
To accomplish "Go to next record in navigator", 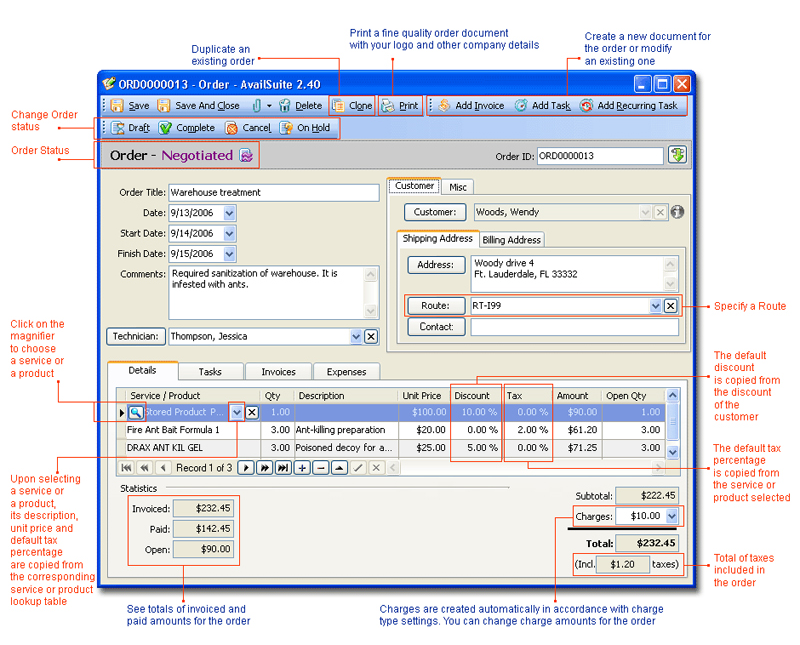I will (245, 468).
